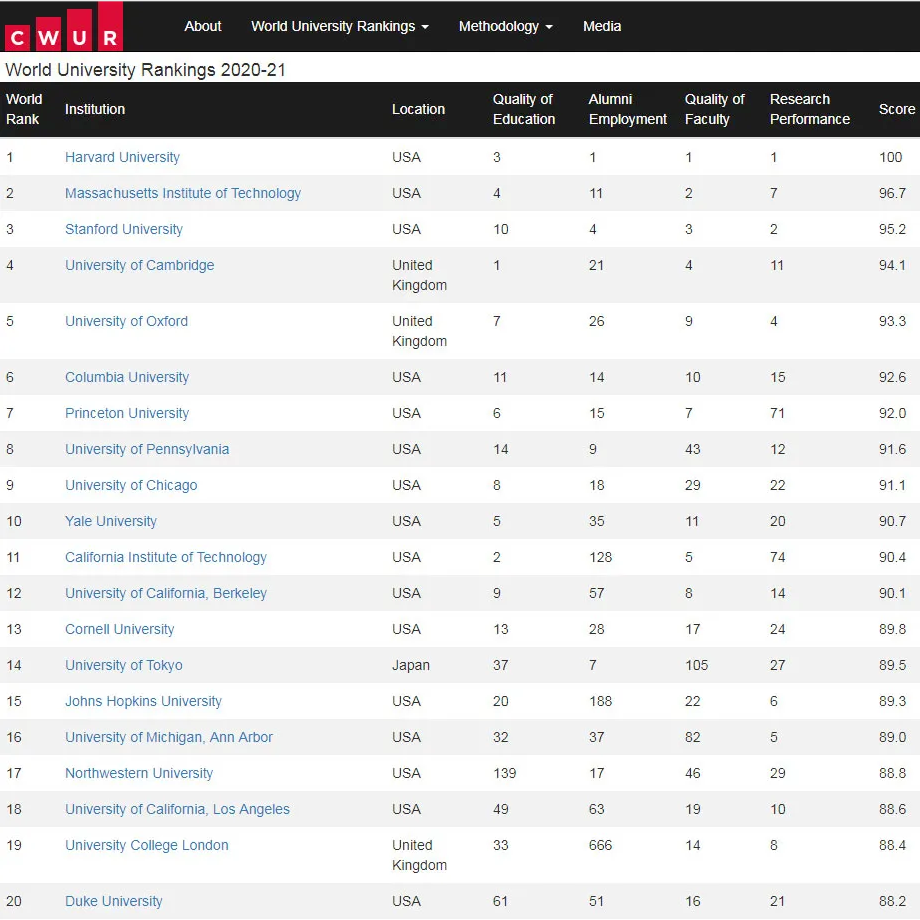Open the About page
Viewport: 920px width, 920px height.
202,26
